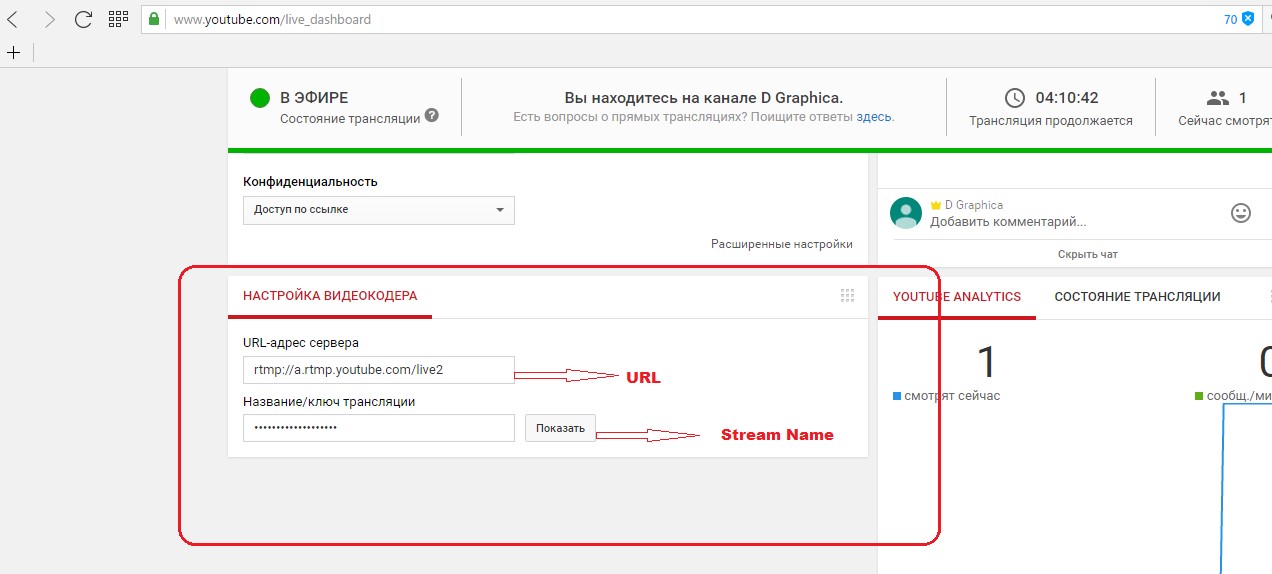Image resolution: width=1272 pixels, height=574 pixels.
Task: Click the здесь help link
Action: tap(874, 117)
